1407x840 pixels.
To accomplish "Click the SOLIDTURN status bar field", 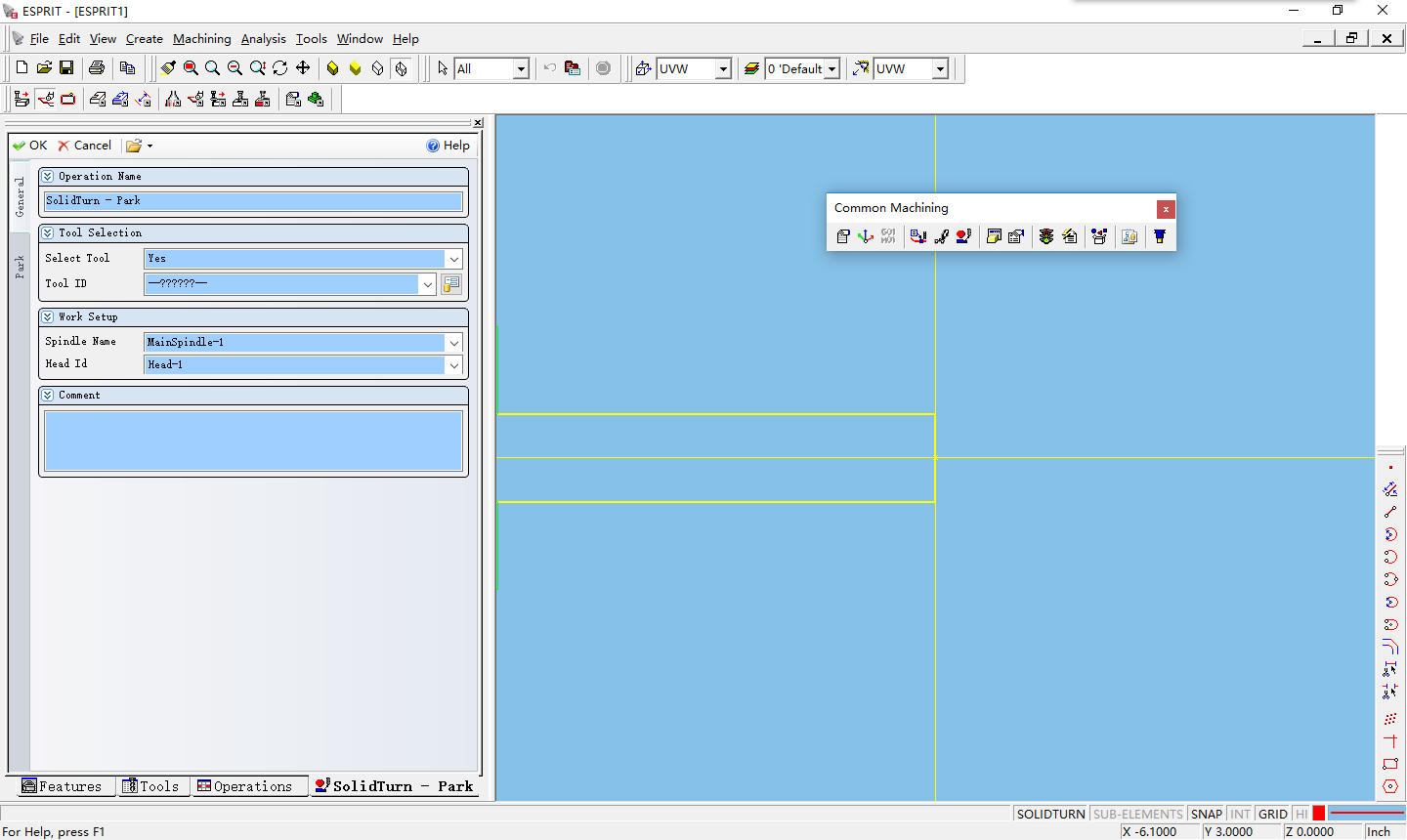I will [x=1050, y=814].
